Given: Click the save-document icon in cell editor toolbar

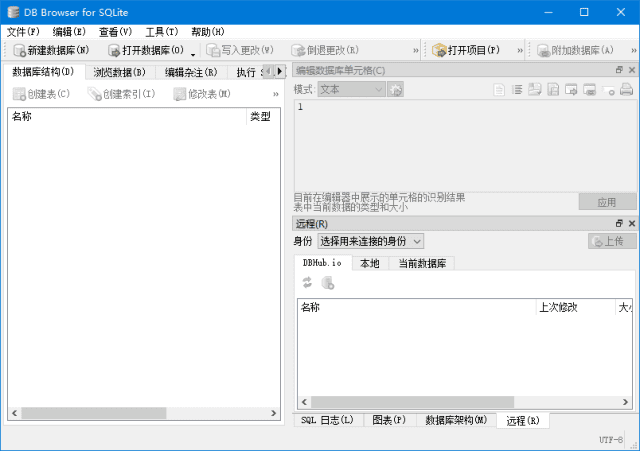Looking at the screenshot, I should click(x=553, y=89).
